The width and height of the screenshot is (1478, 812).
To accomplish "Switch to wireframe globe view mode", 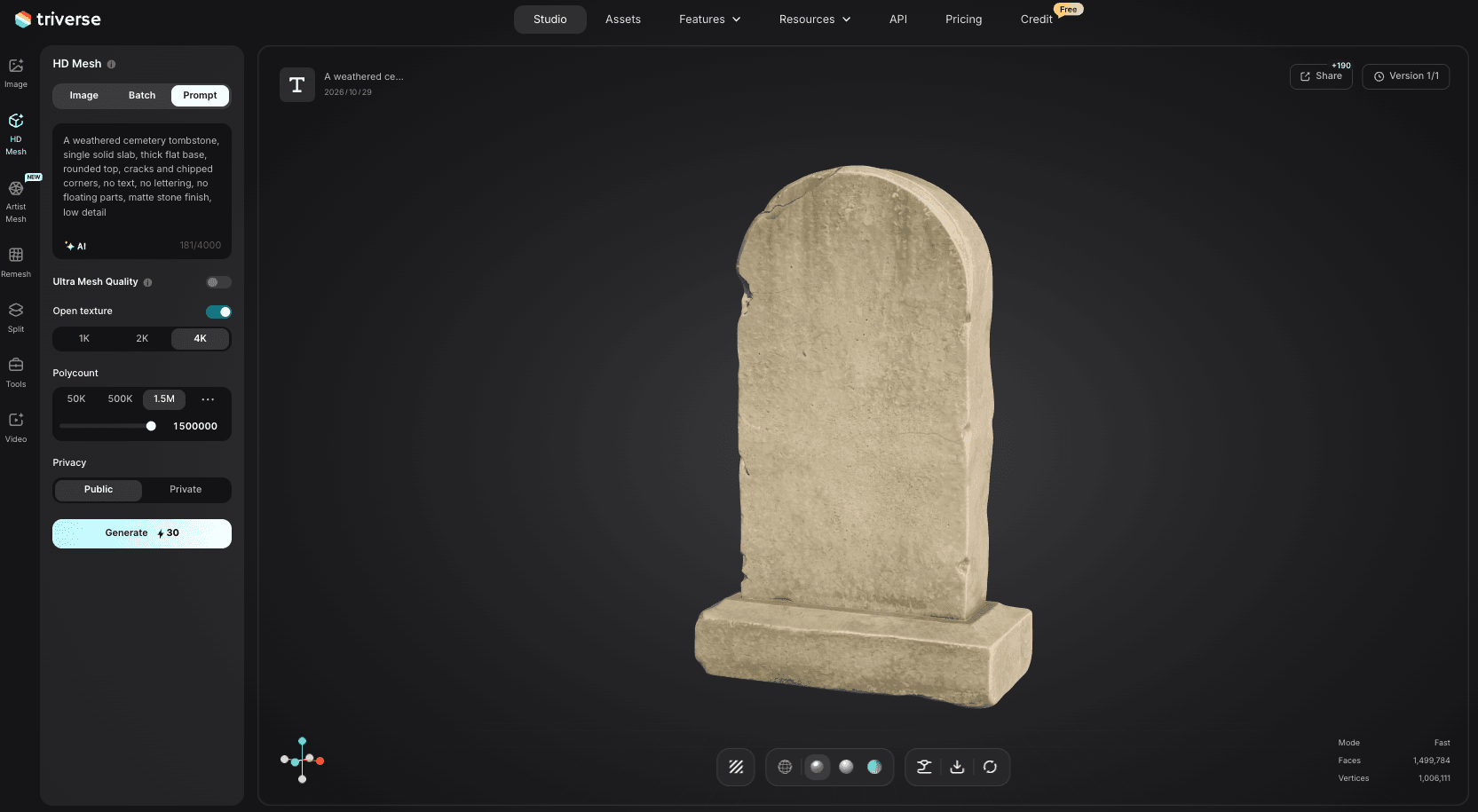I will pos(785,767).
